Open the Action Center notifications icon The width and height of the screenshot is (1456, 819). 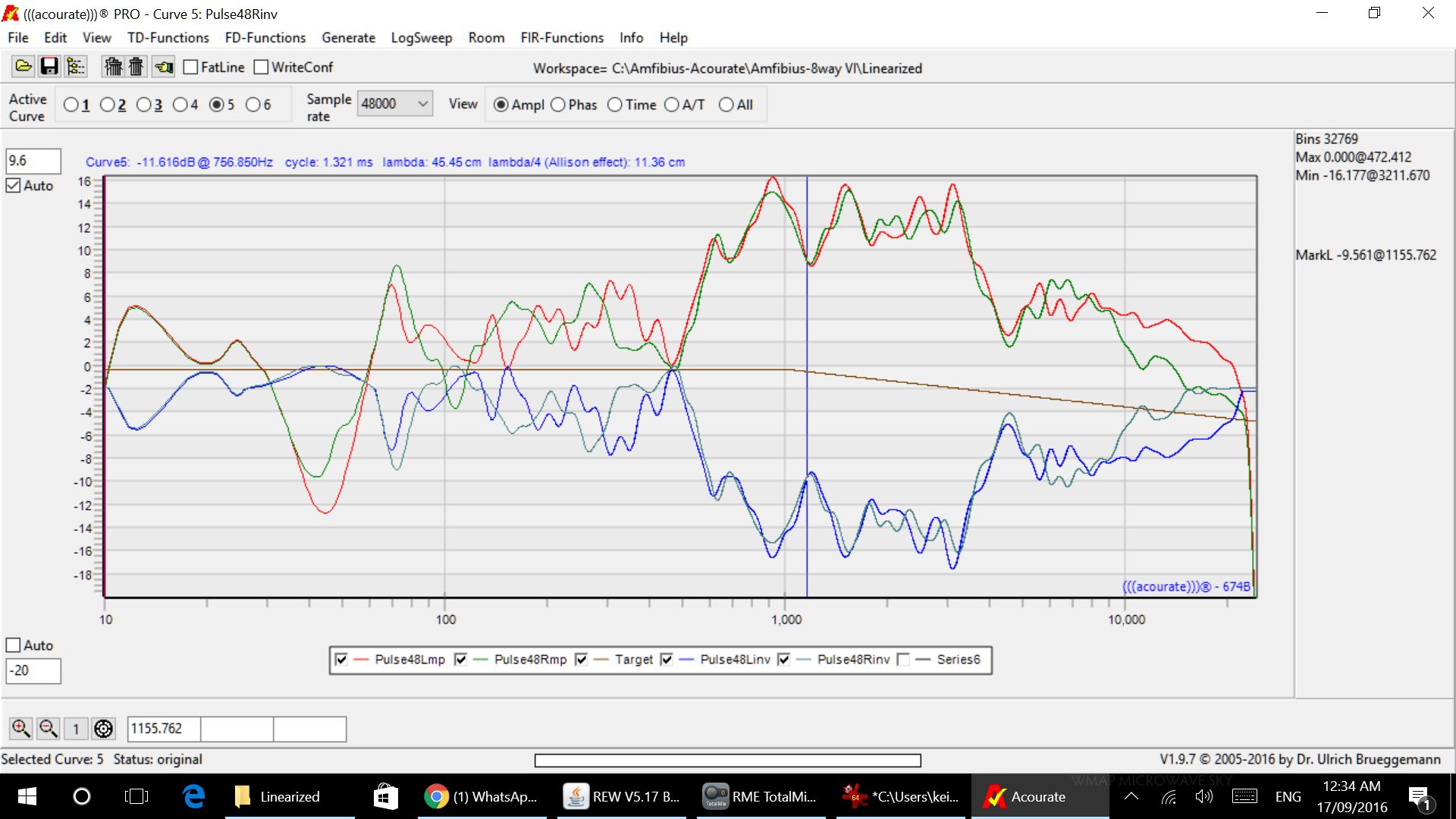click(1419, 796)
